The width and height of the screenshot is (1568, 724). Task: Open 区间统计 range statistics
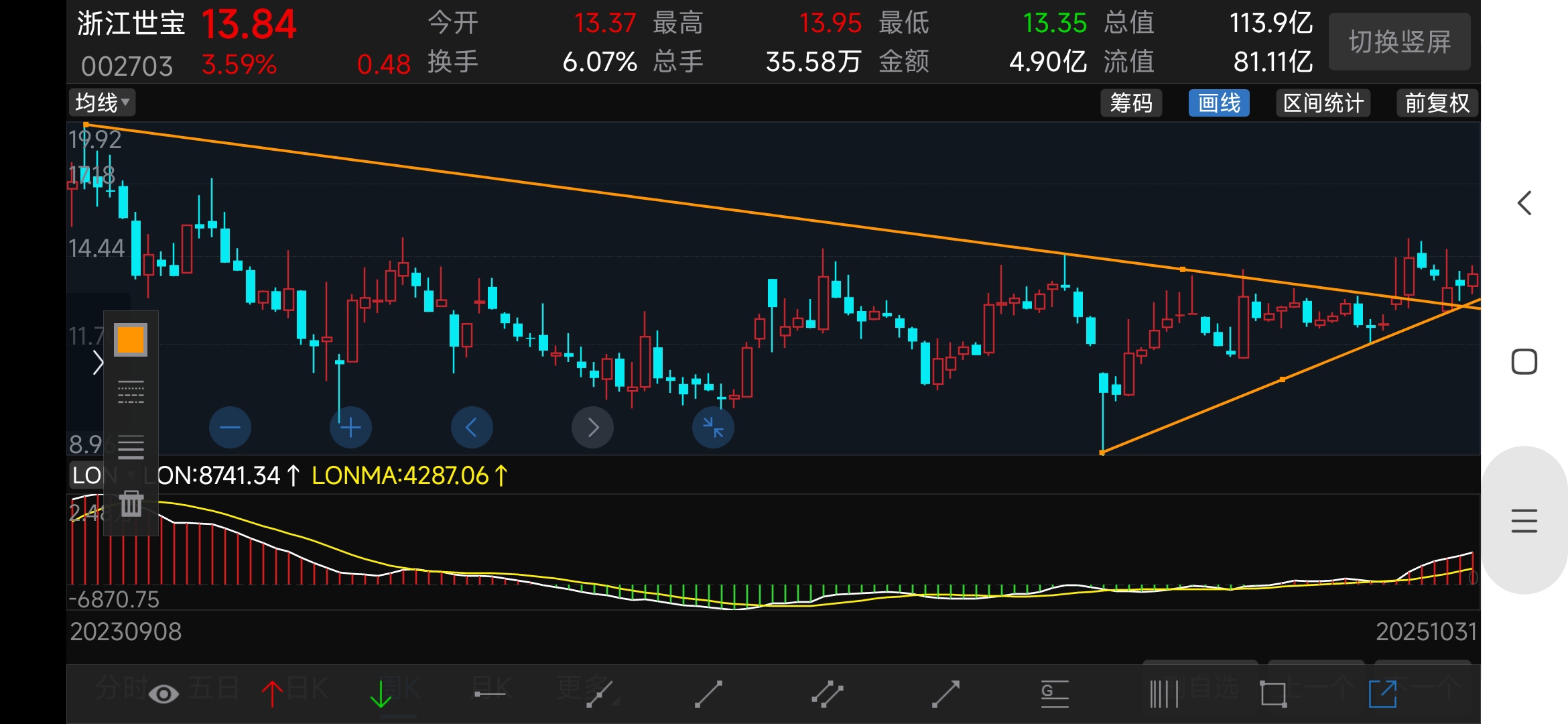(x=1322, y=103)
